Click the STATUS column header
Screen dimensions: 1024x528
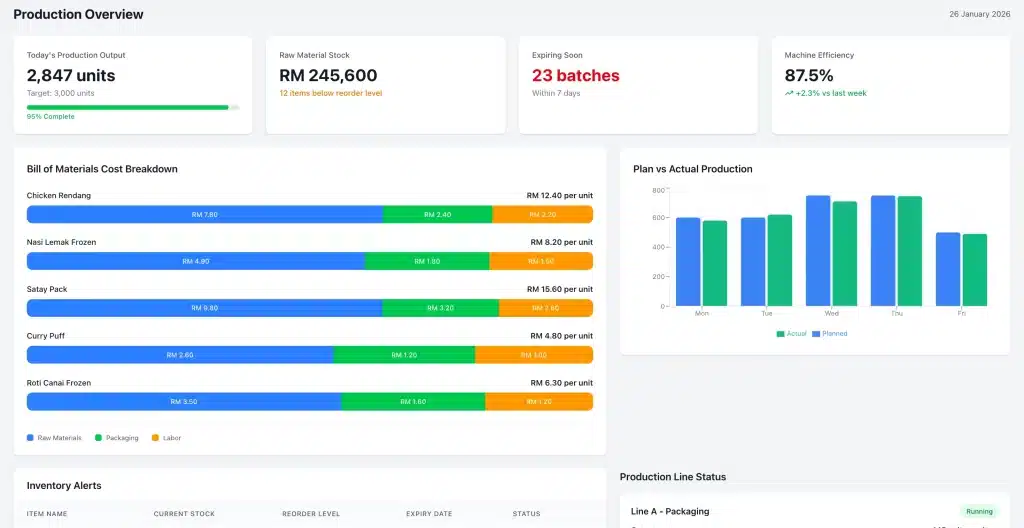pos(526,514)
